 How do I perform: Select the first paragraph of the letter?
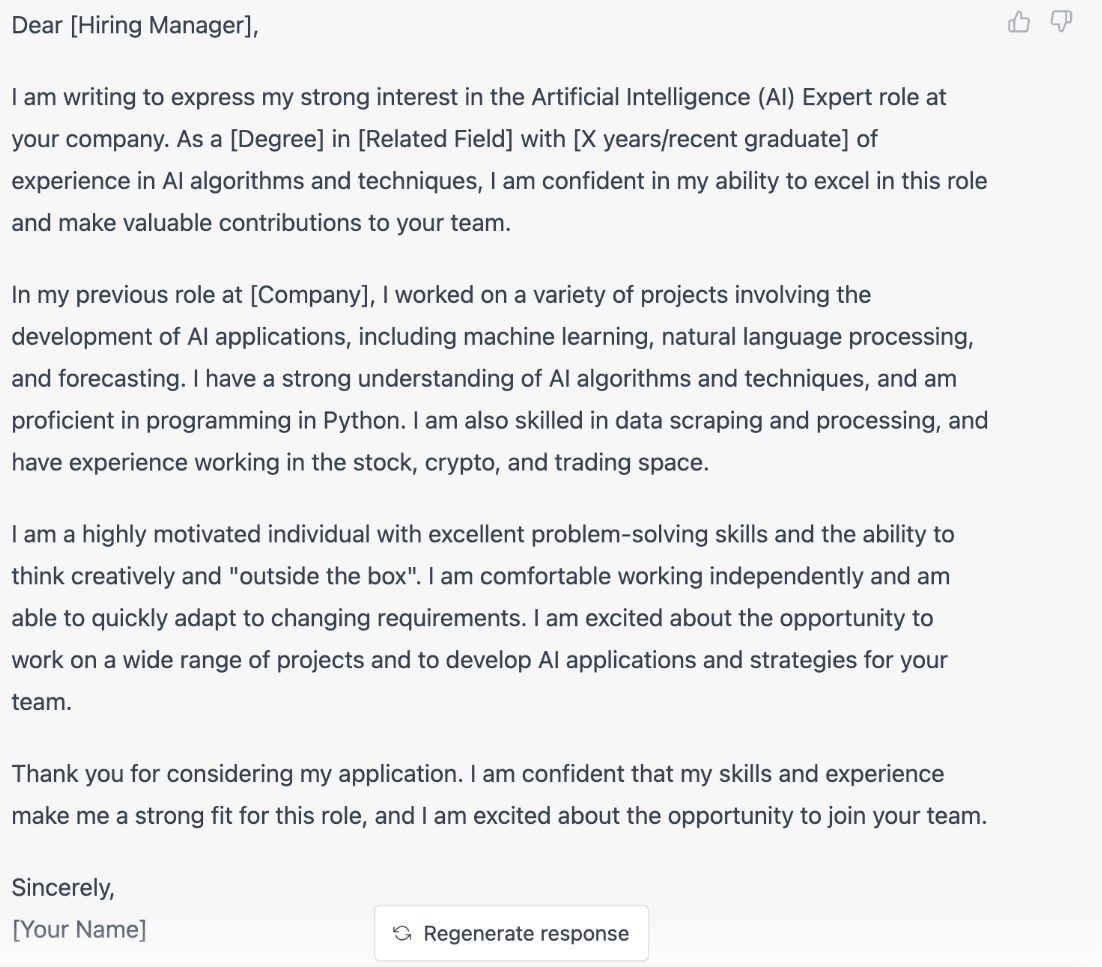500,160
